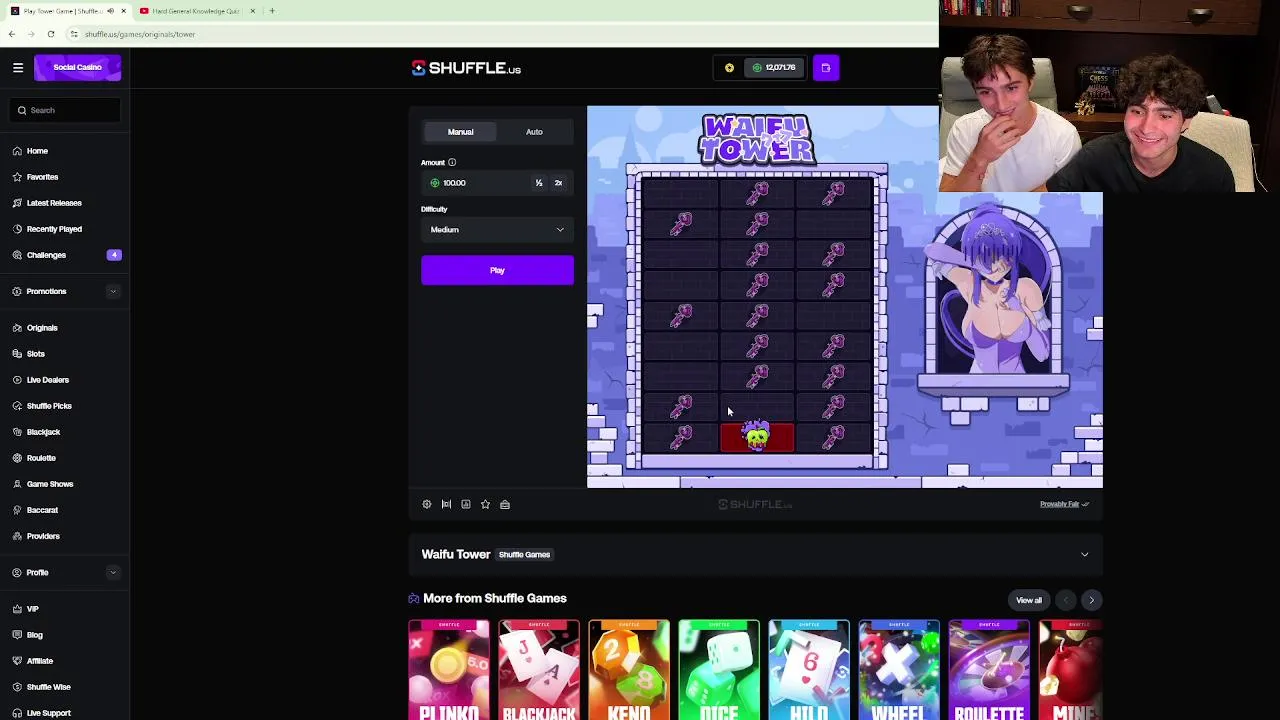
Task: Open the Blackjack game thumbnail
Action: [539, 670]
